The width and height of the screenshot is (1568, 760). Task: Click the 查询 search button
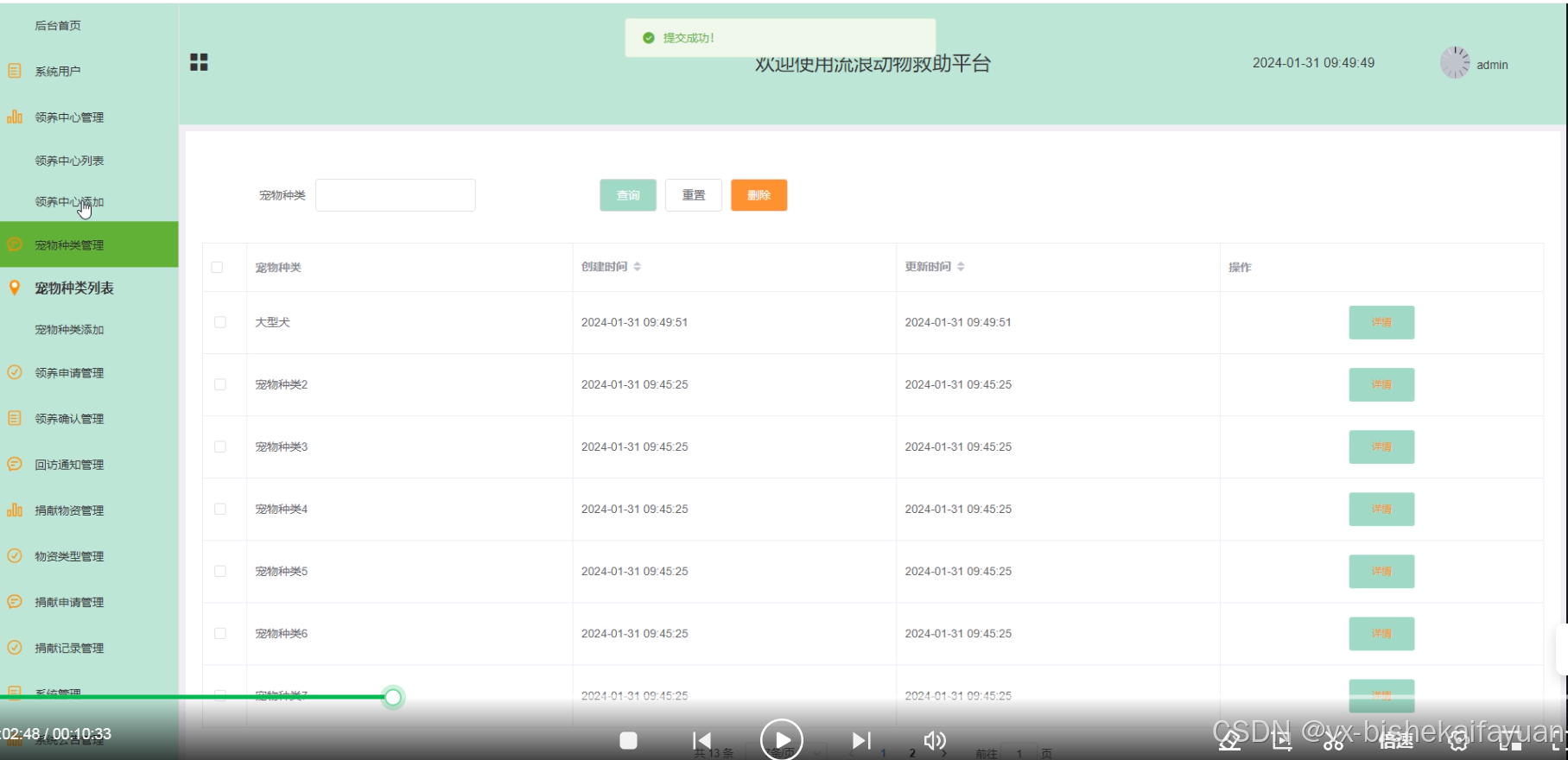(628, 195)
